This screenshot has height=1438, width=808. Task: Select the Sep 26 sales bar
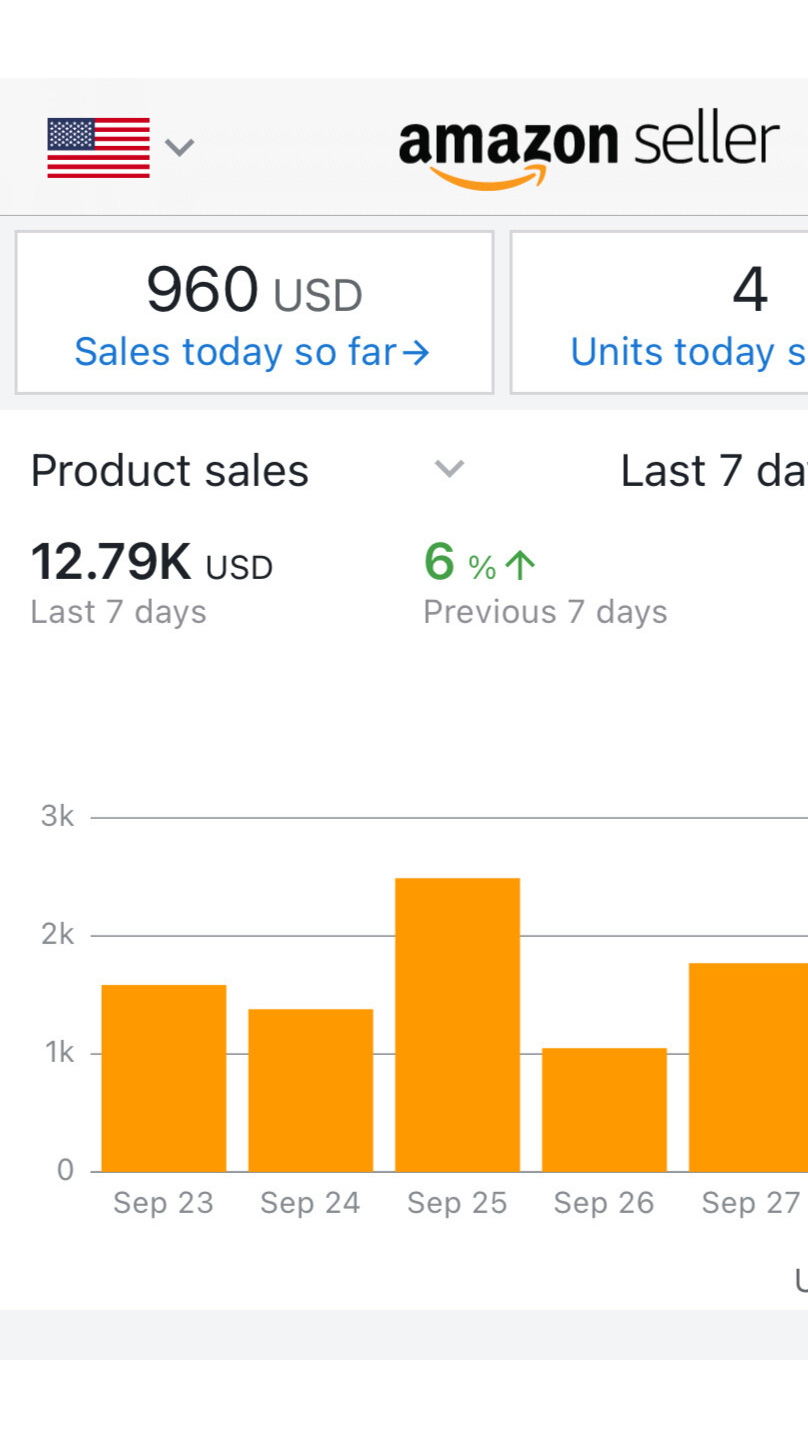(x=604, y=1109)
